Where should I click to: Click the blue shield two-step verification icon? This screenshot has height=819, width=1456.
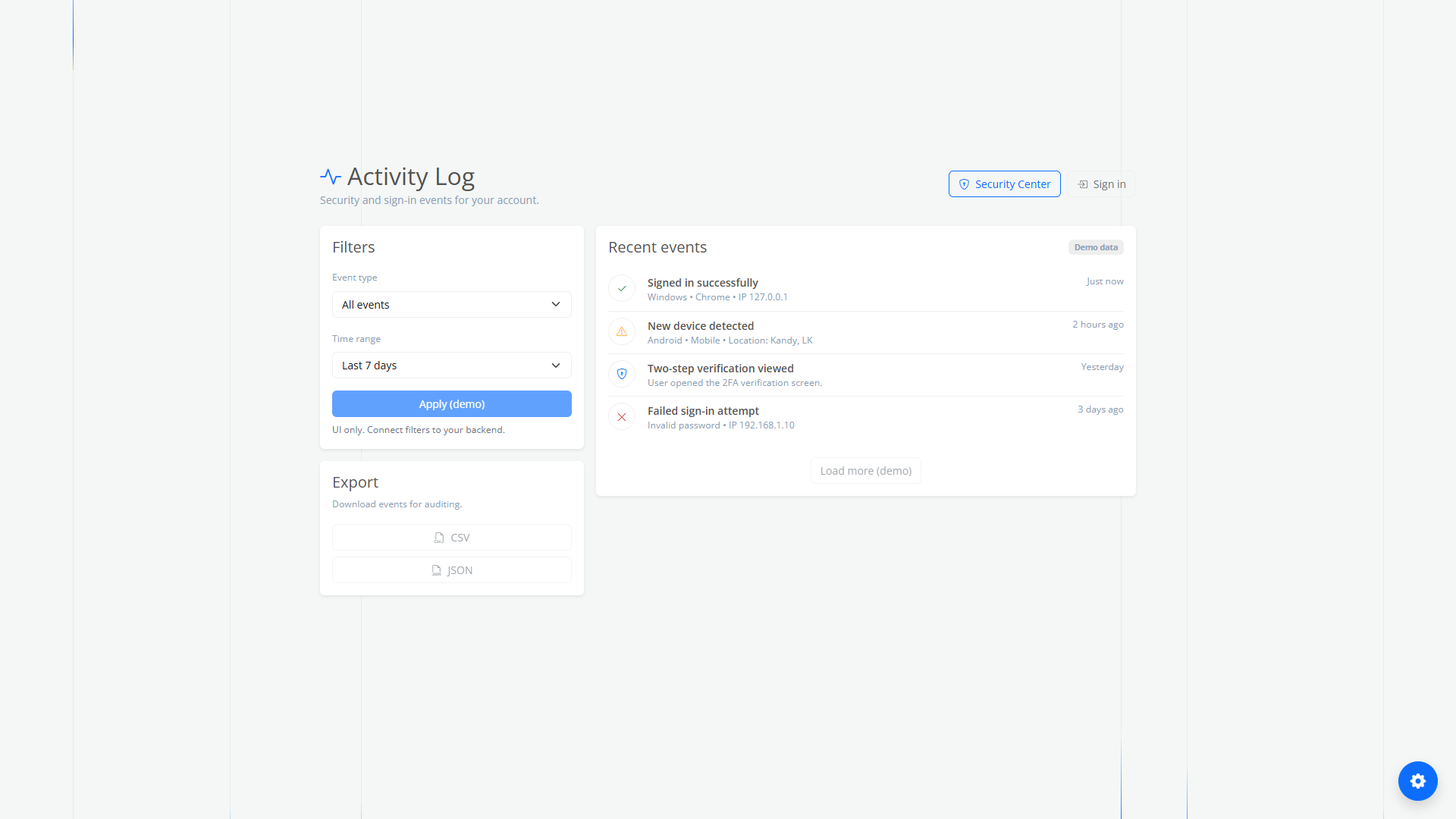pyautogui.click(x=622, y=374)
